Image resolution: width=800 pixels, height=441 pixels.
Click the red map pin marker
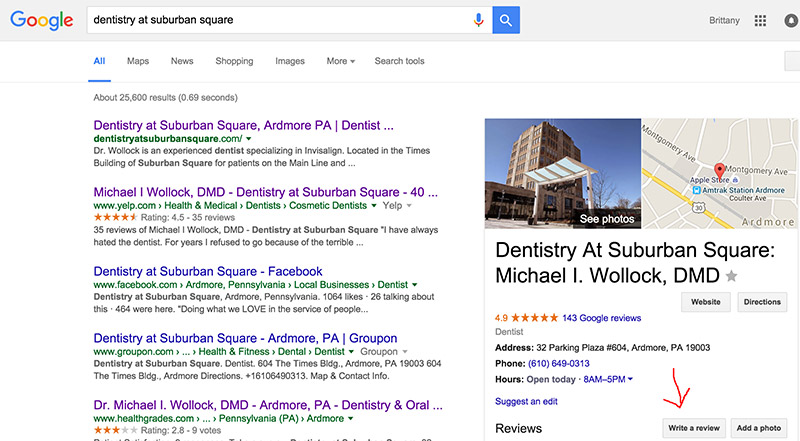719,170
